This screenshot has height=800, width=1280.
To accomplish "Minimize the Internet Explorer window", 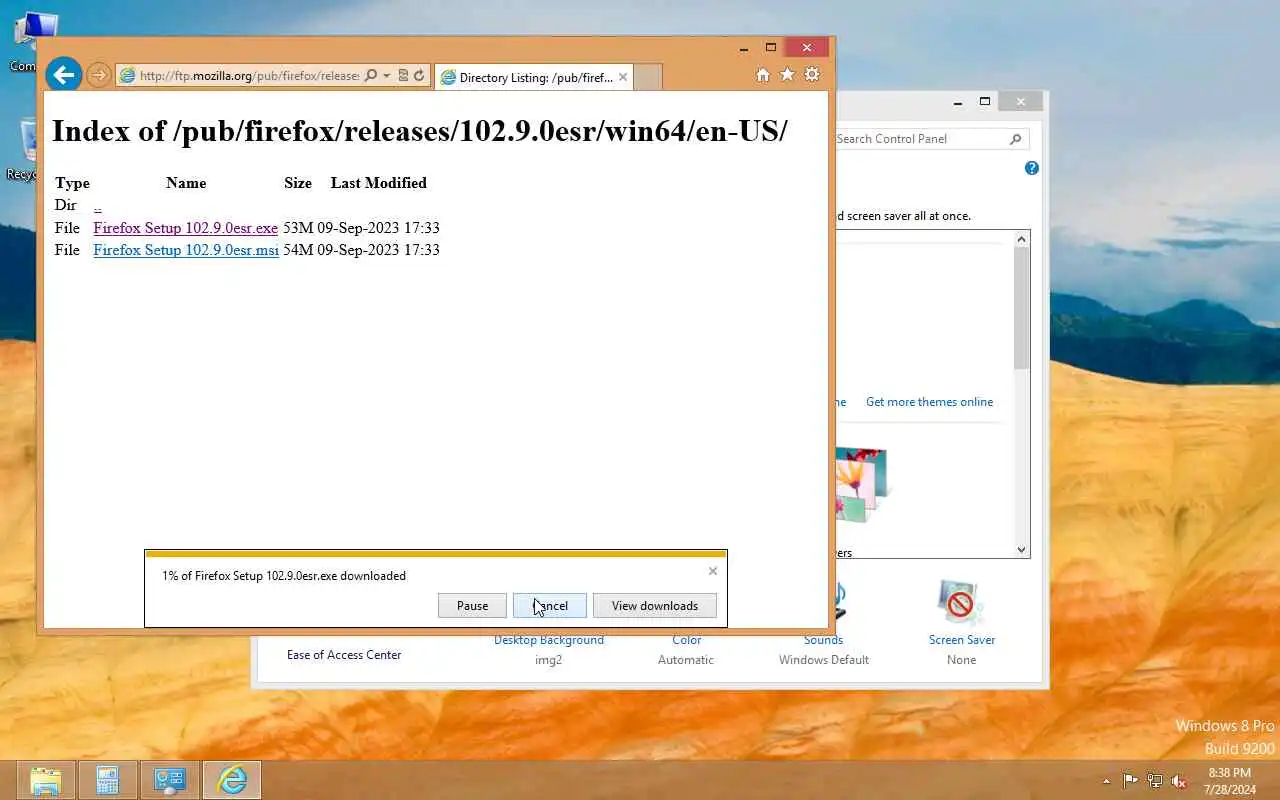I will [x=744, y=47].
